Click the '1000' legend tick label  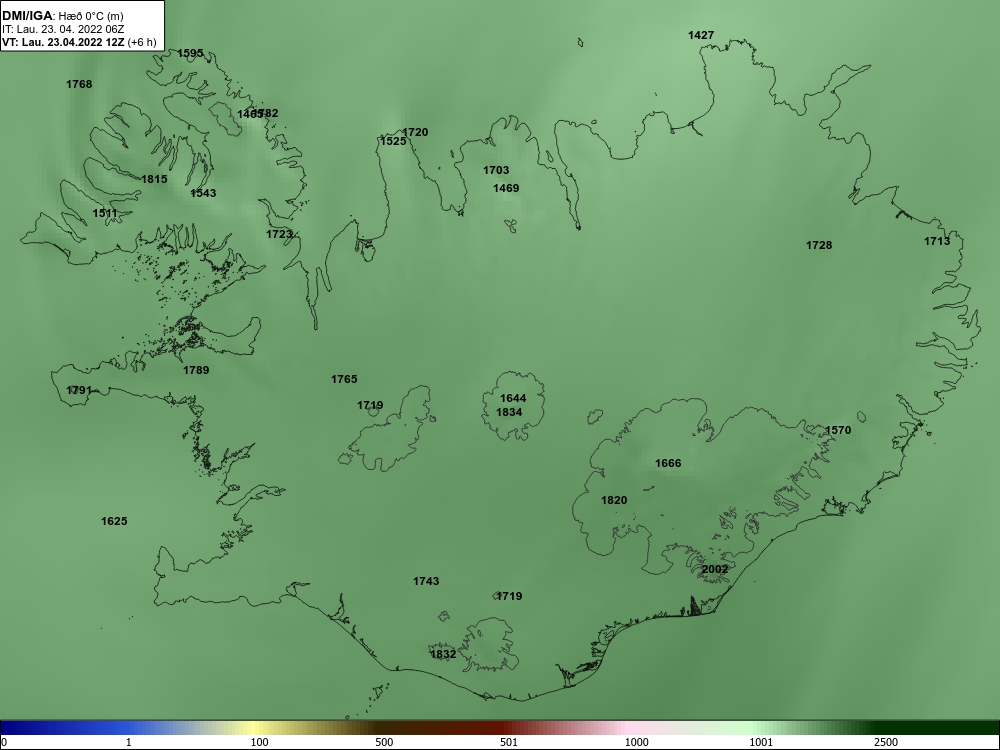[636, 742]
